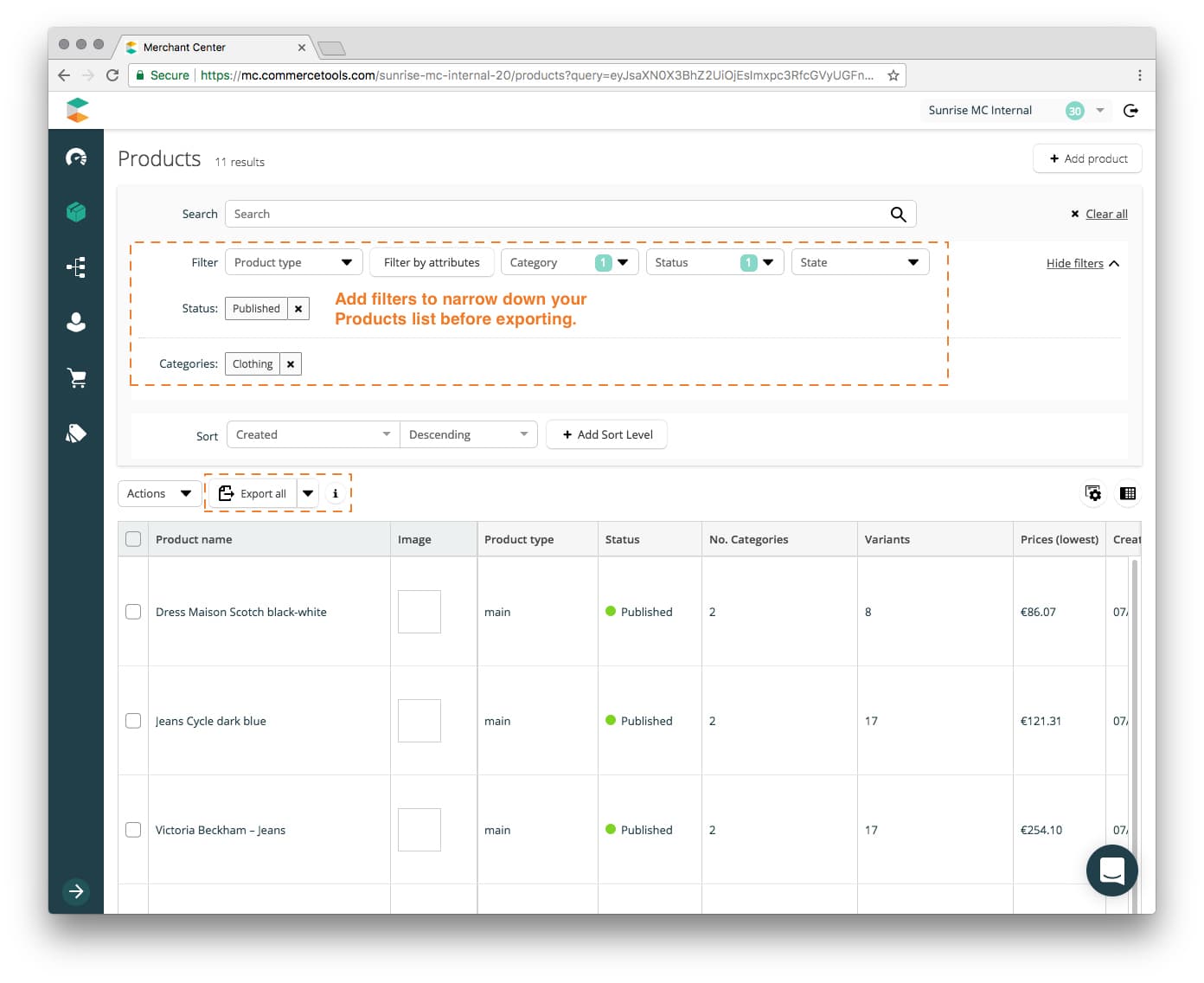Image resolution: width=1204 pixels, height=983 pixels.
Task: Toggle the select-all checkbox in table header
Action: pos(133,538)
